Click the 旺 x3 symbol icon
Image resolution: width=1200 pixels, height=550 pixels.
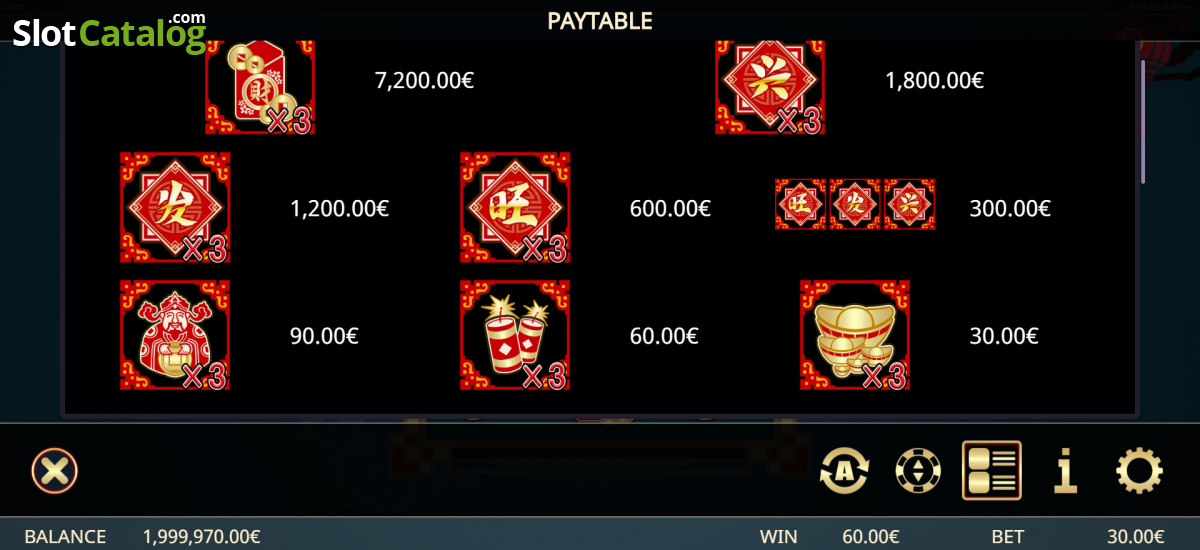coord(515,207)
